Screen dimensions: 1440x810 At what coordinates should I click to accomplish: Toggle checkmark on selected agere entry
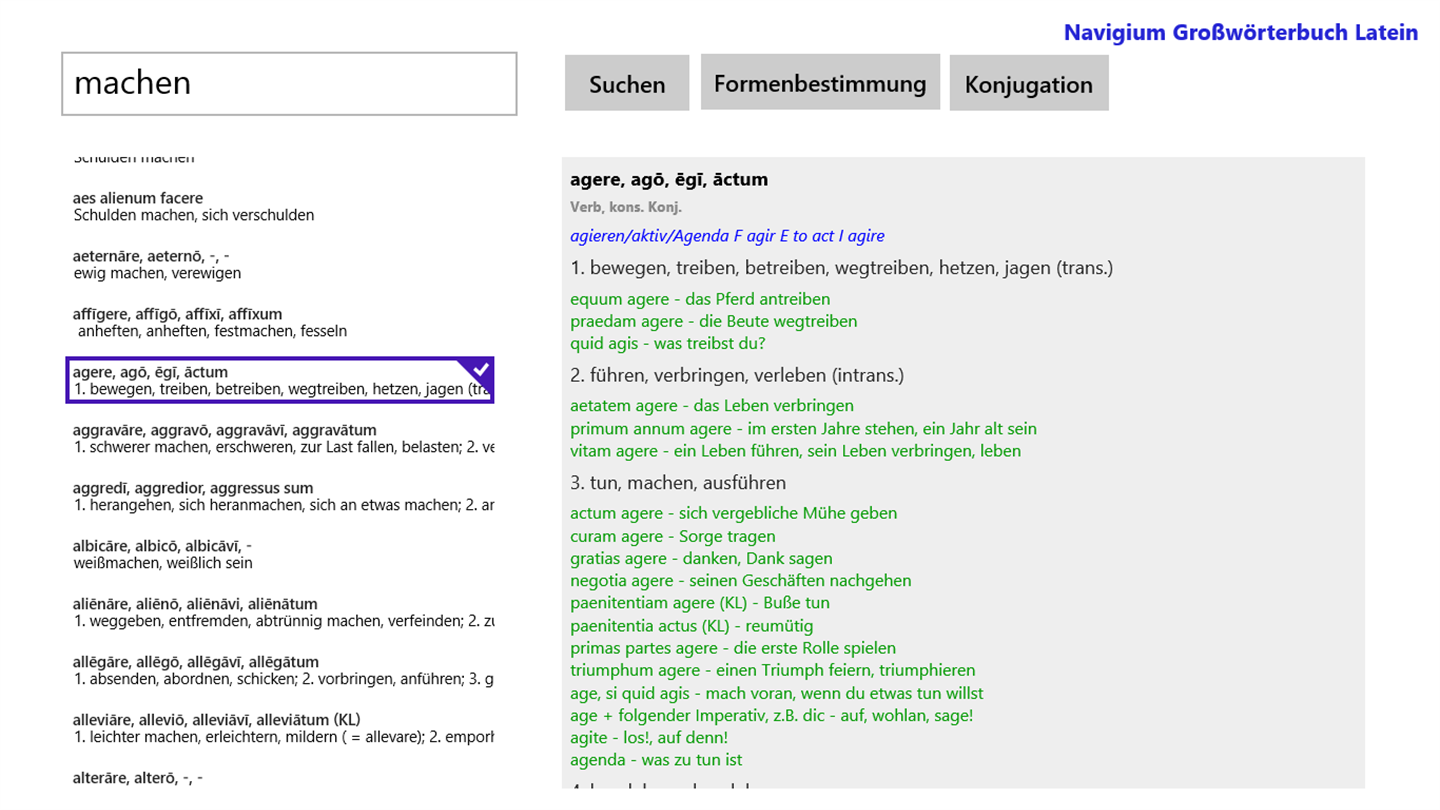[x=481, y=369]
